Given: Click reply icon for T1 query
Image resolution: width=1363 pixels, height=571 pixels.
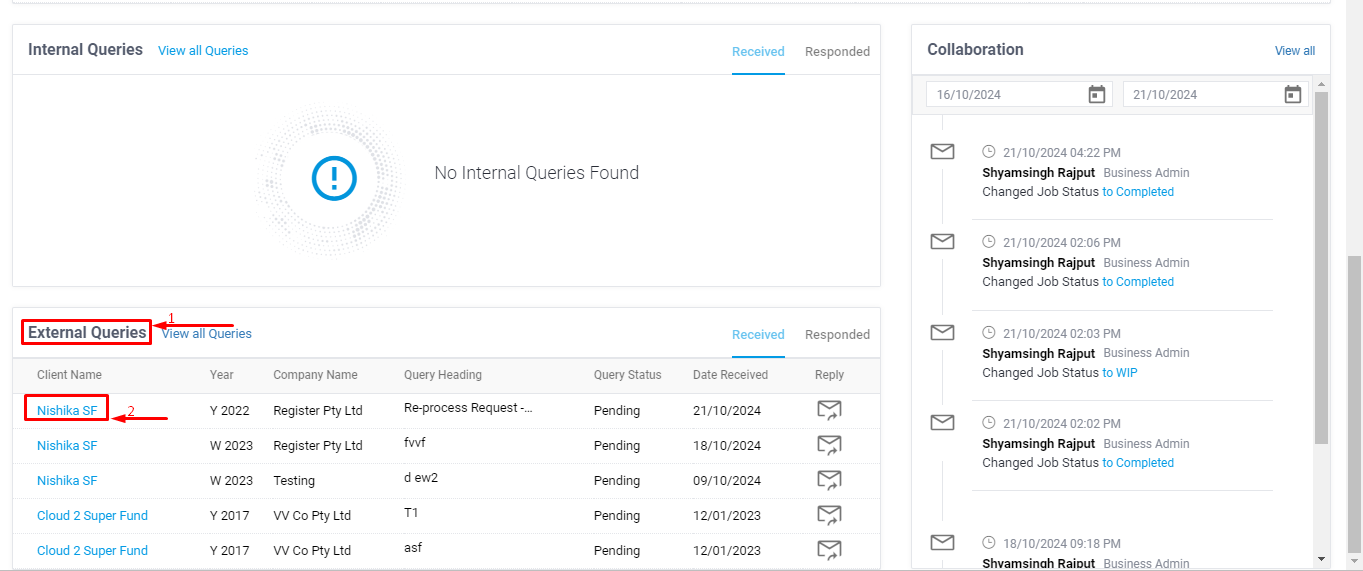Looking at the screenshot, I should tap(828, 515).
